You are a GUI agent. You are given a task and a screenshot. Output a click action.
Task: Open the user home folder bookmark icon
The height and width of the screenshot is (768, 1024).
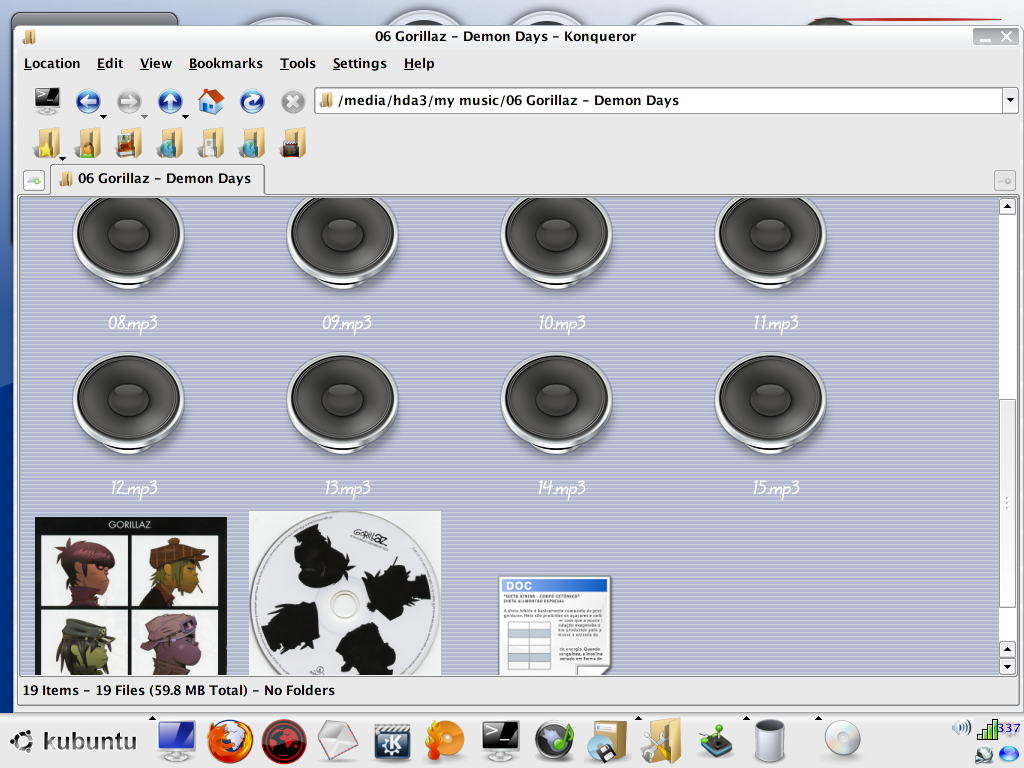click(88, 143)
